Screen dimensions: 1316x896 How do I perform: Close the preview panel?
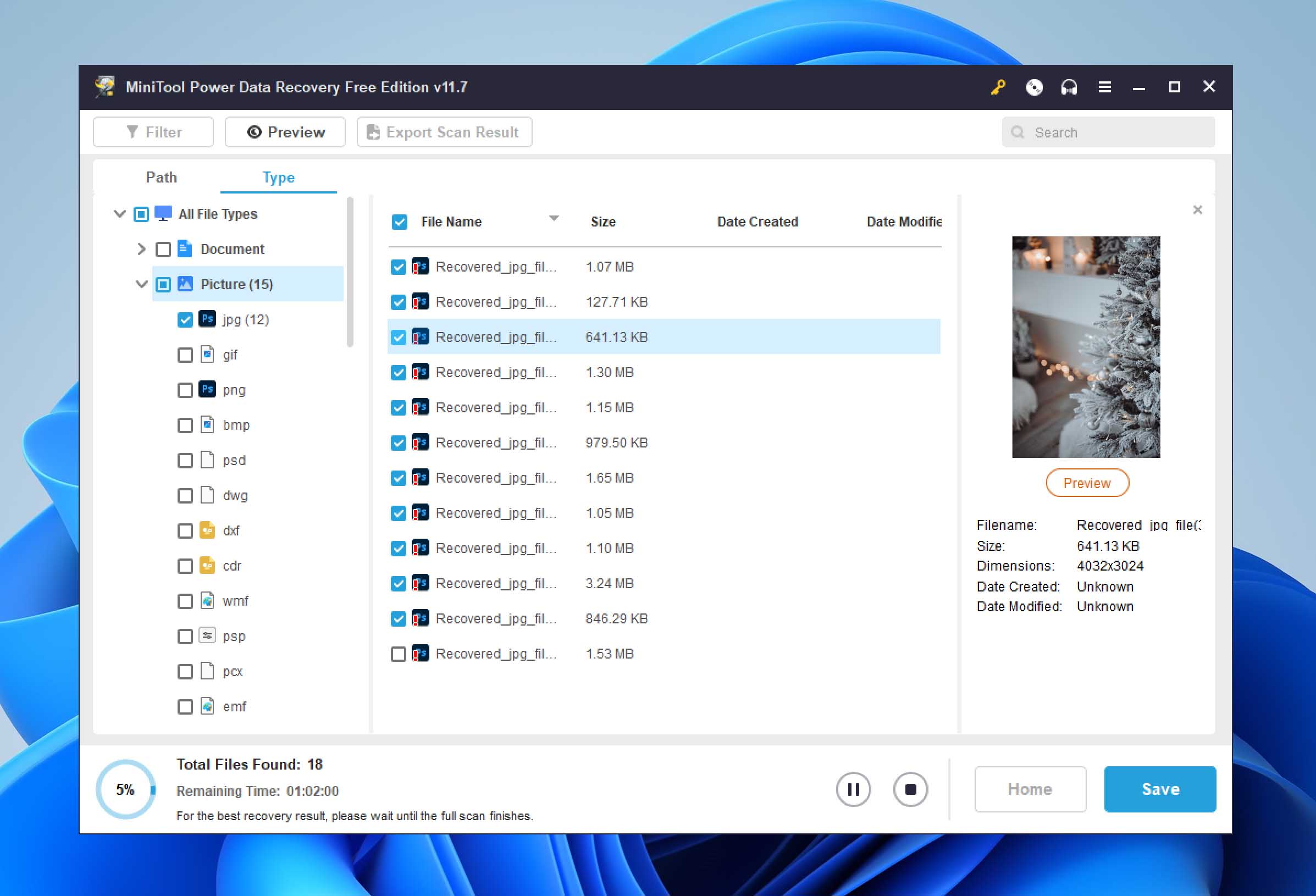[x=1197, y=209]
